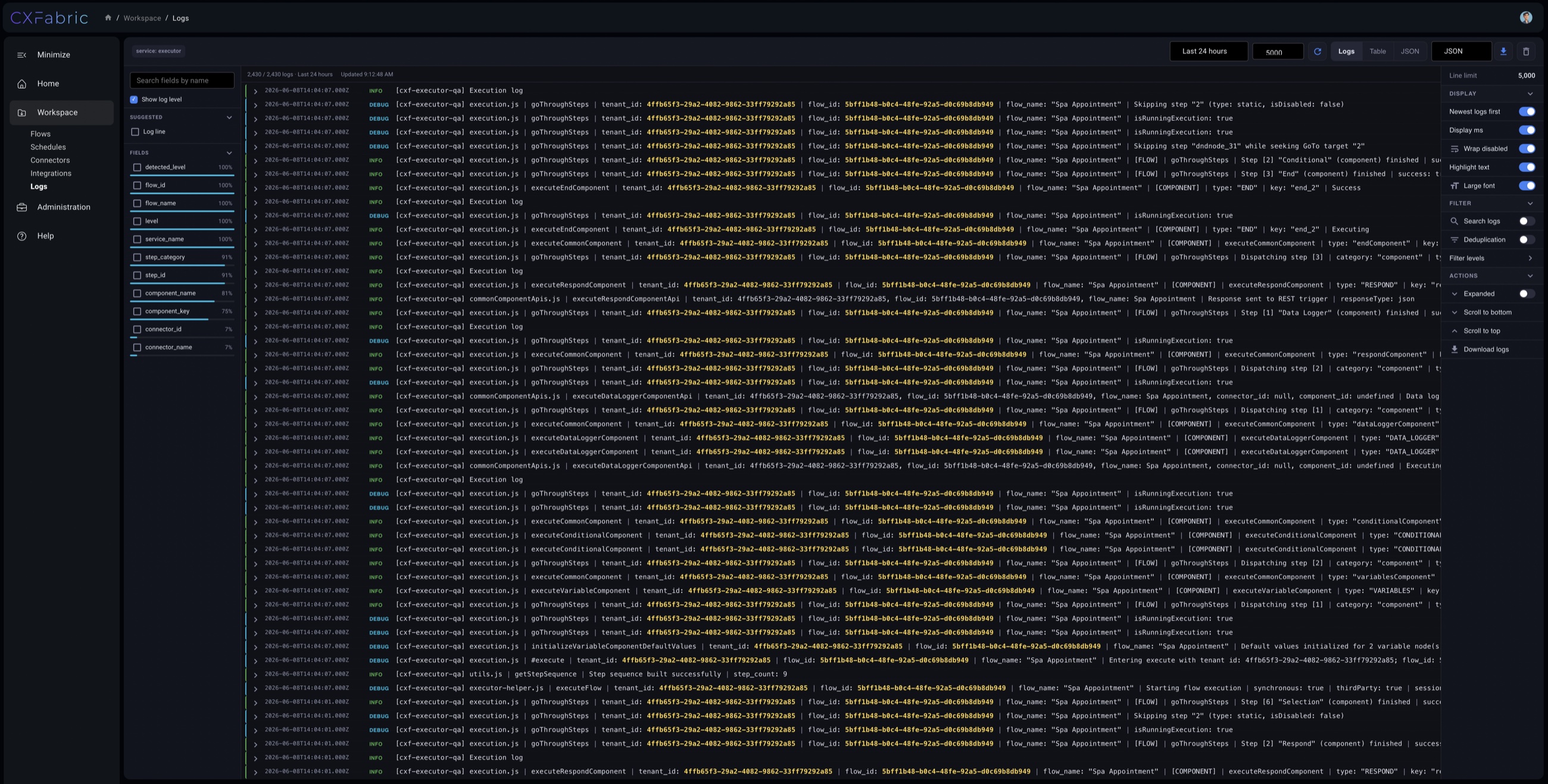Check the Log line checkbox
The width and height of the screenshot is (1548, 784).
(x=135, y=132)
